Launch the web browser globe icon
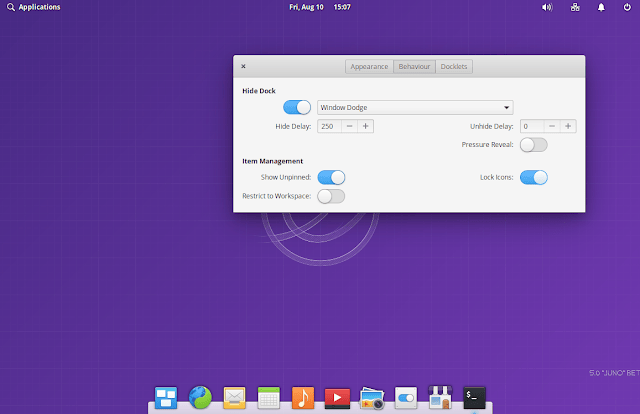640x414 pixels. [x=201, y=398]
